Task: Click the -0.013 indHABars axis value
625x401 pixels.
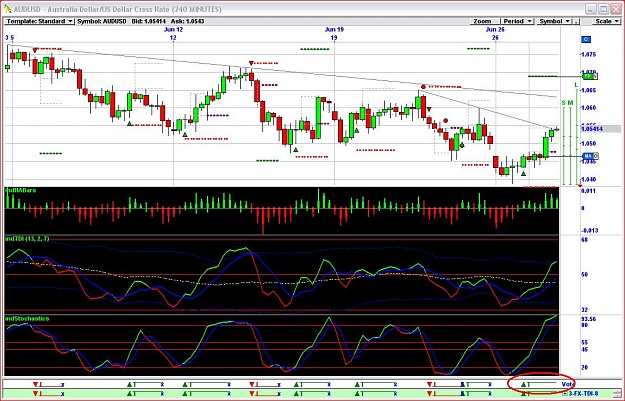Action: tap(589, 230)
